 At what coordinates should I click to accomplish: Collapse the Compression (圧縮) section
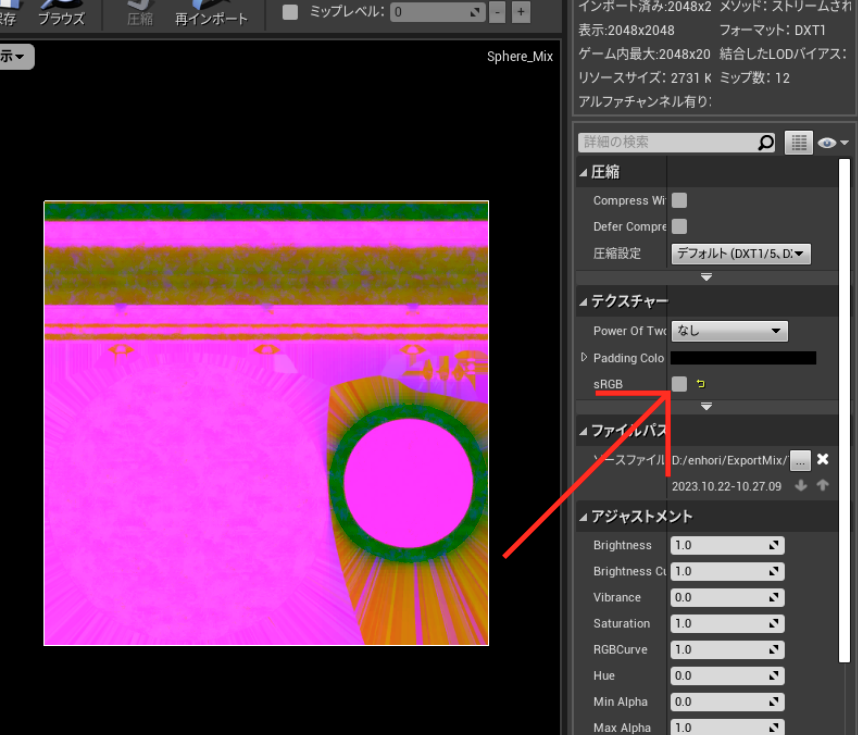tap(584, 173)
